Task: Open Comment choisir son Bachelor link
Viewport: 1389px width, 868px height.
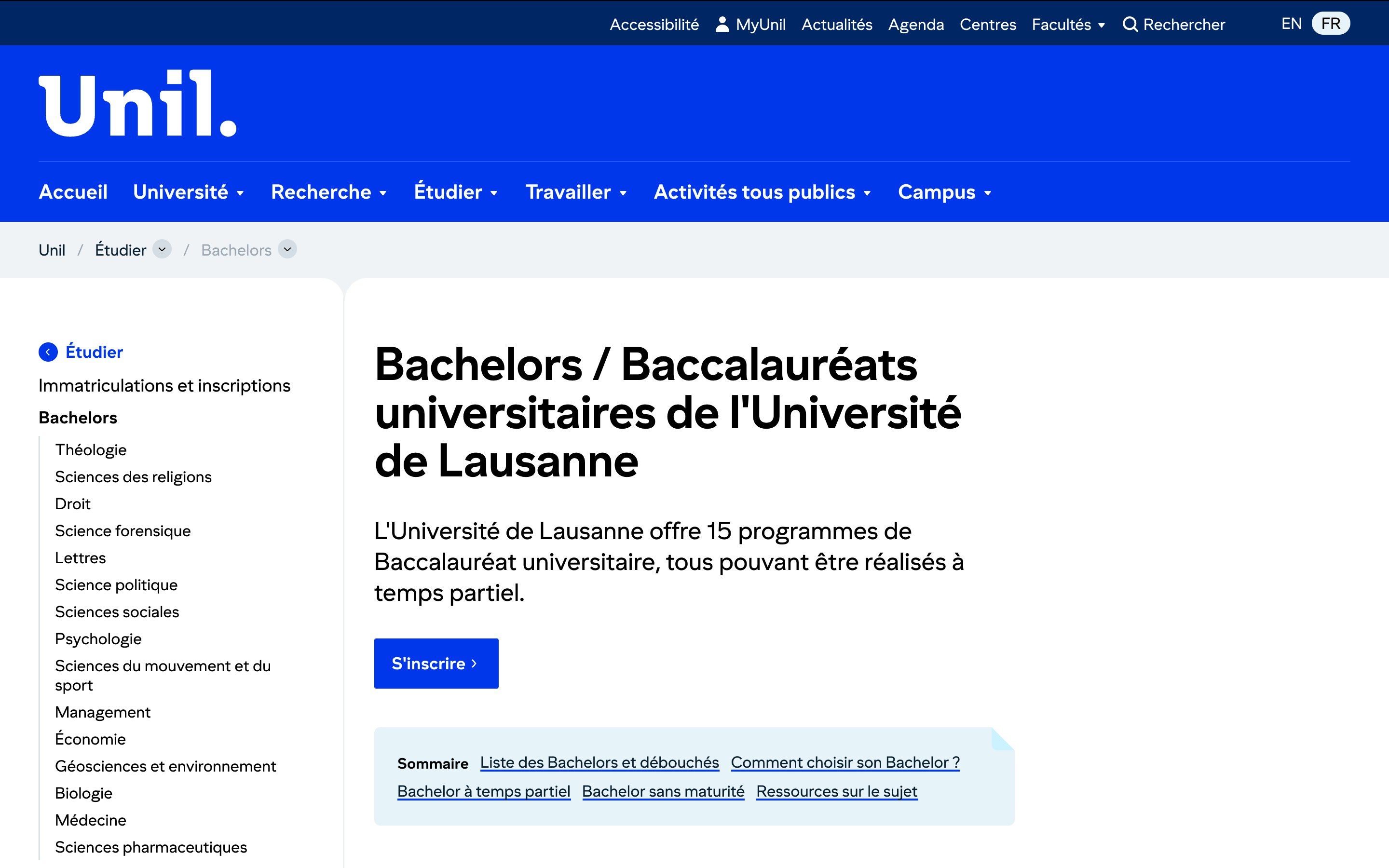Action: coord(845,762)
